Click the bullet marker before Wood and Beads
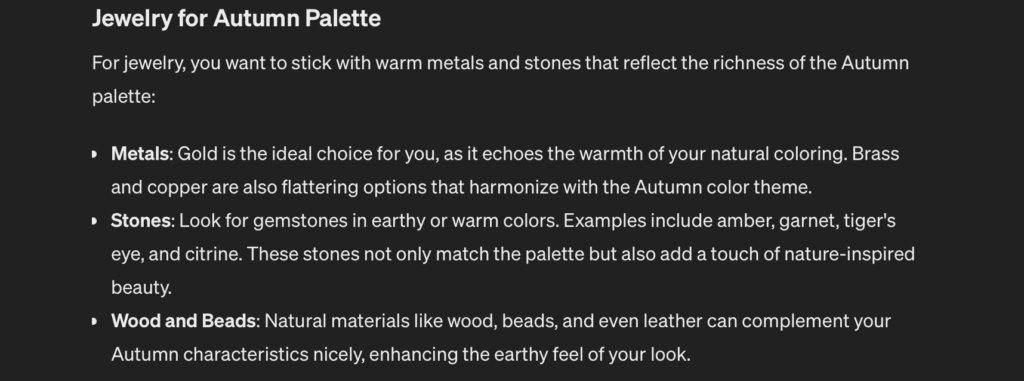This screenshot has width=1024, height=381. (x=95, y=321)
